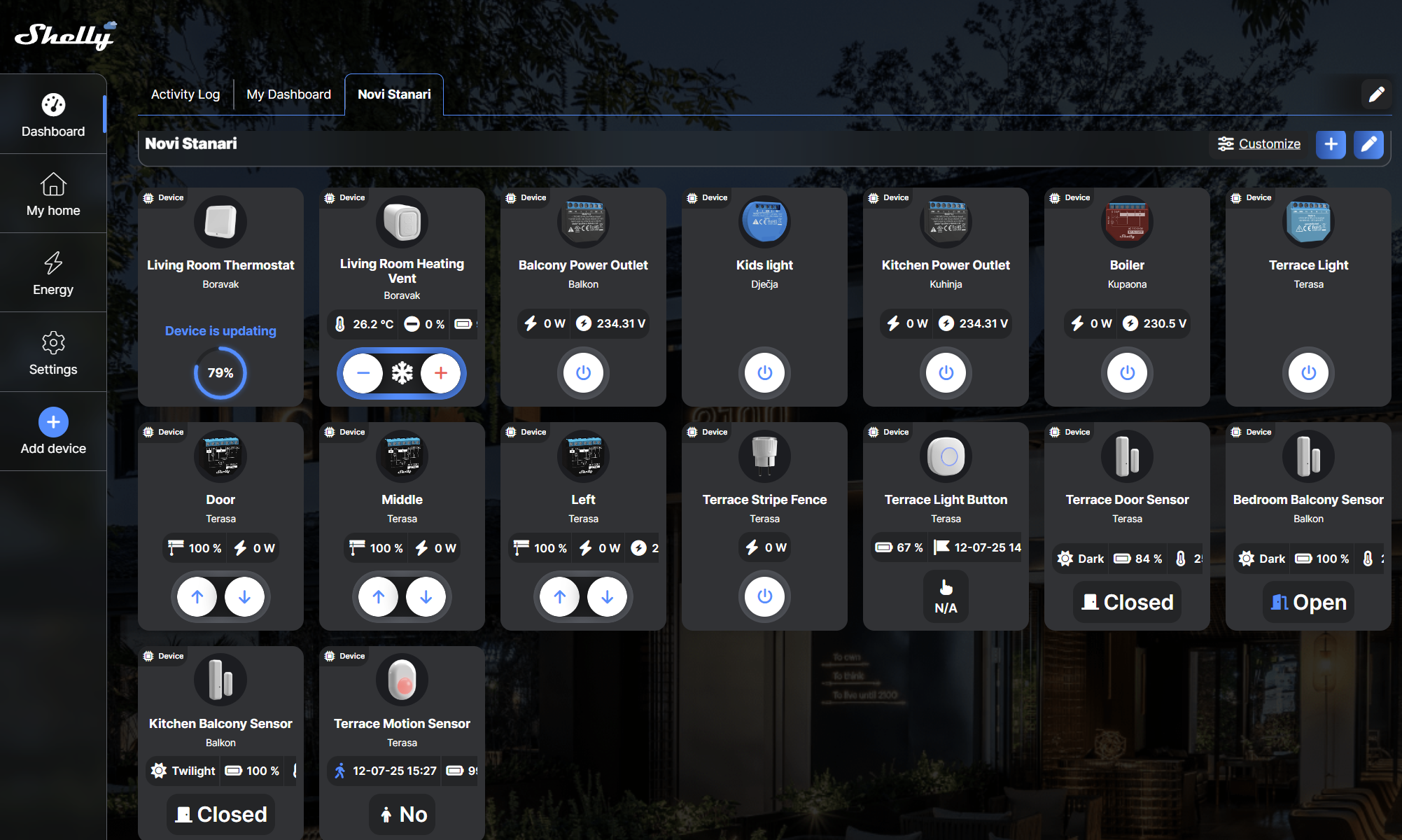The height and width of the screenshot is (840, 1402).
Task: Toggle power for Kids light
Action: pyautogui.click(x=764, y=372)
